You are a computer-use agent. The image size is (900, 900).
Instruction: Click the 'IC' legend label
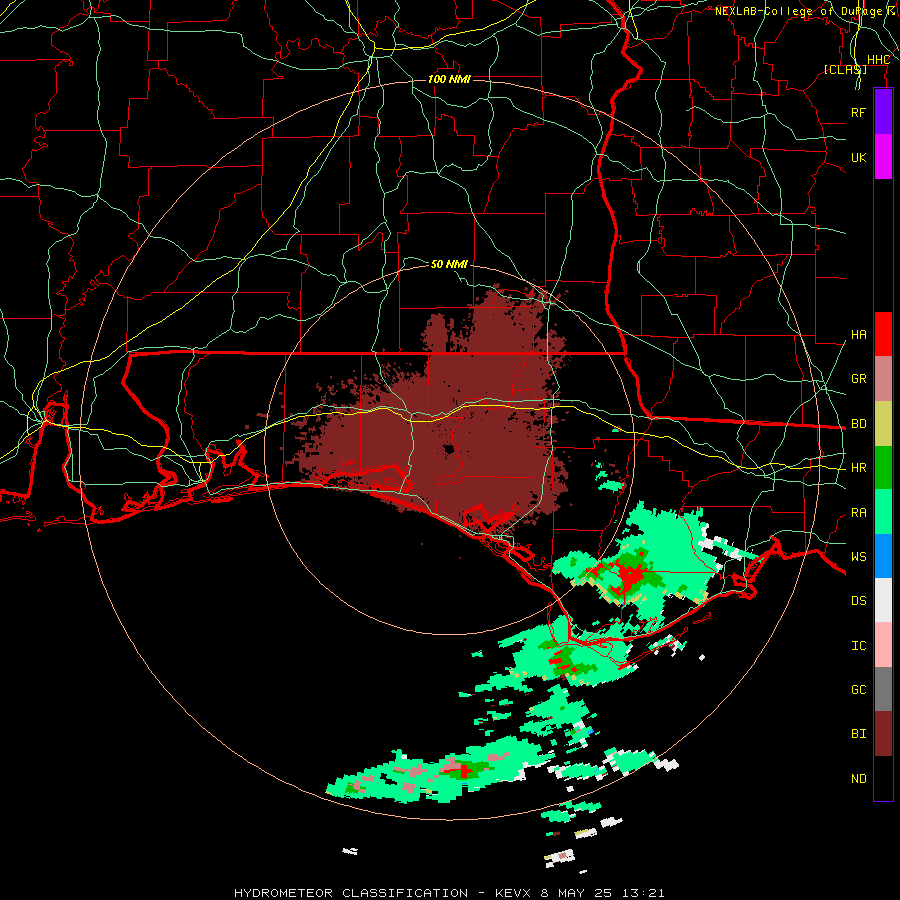[x=859, y=646]
